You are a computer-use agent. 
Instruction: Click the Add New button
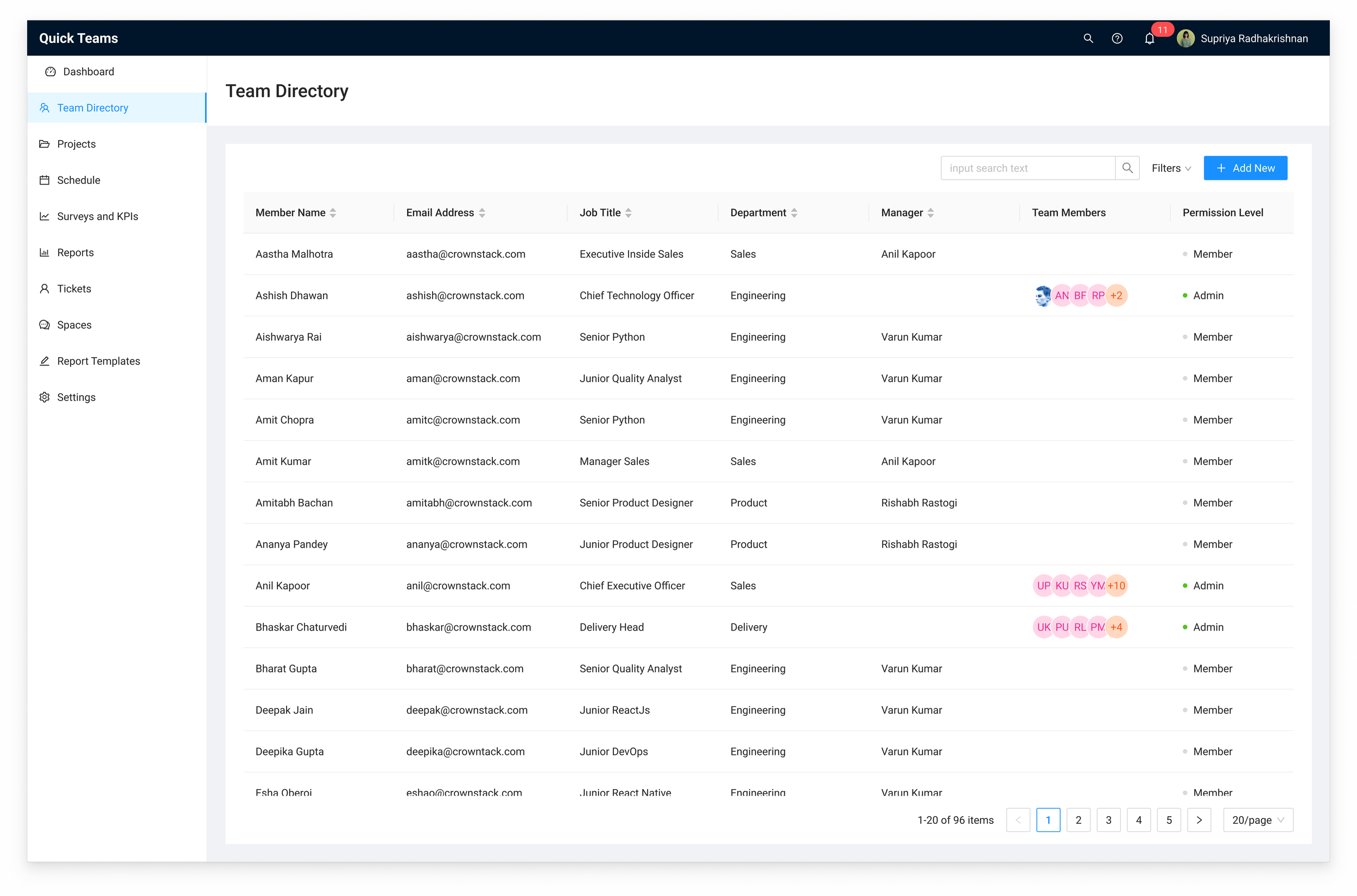tap(1245, 168)
